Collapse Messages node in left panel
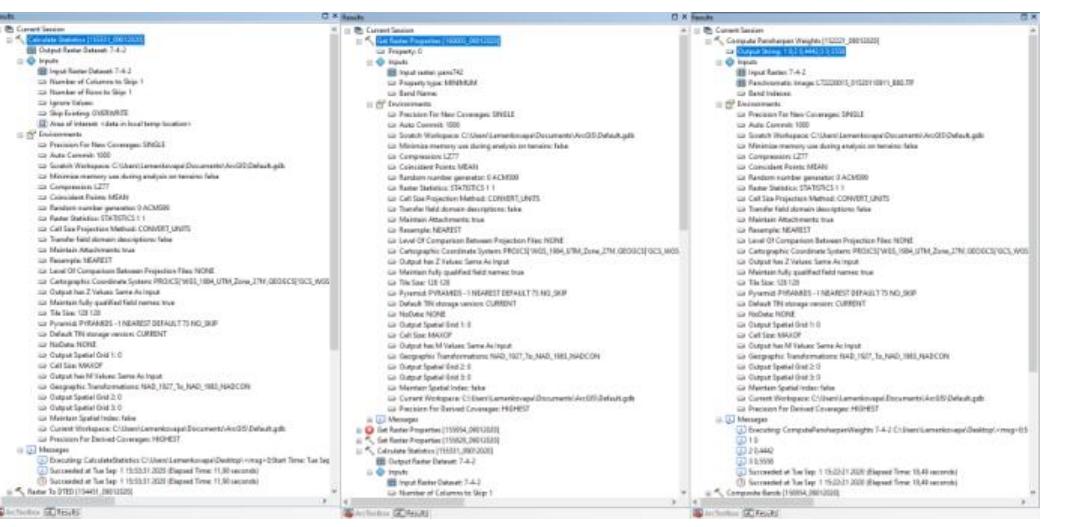 pyautogui.click(x=19, y=449)
